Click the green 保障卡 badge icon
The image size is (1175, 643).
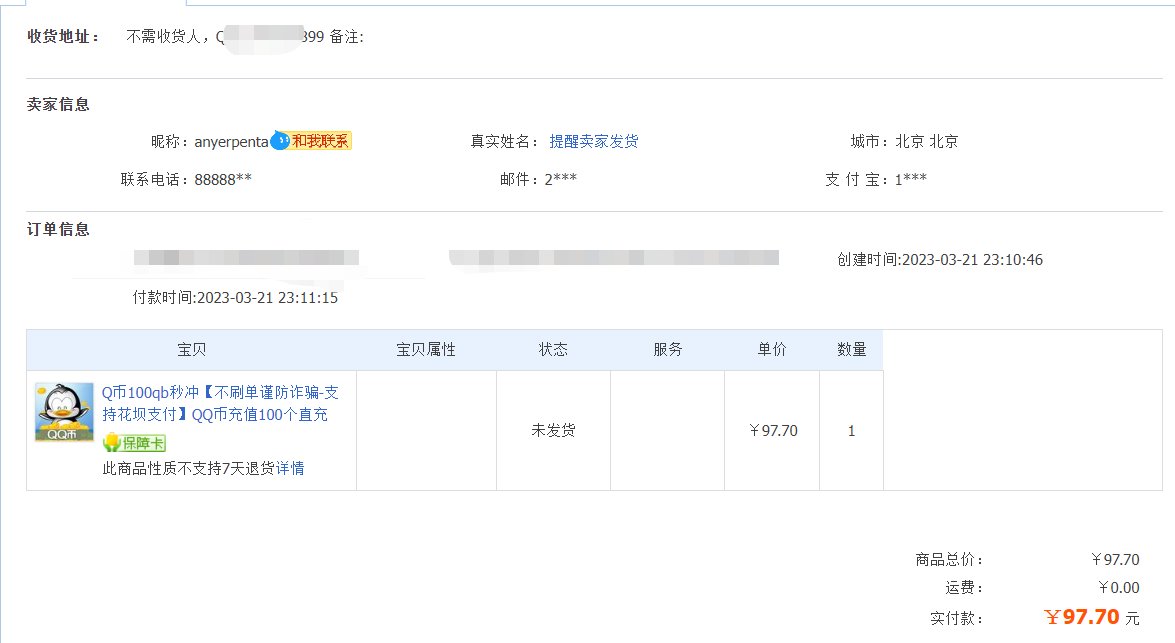(x=134, y=443)
